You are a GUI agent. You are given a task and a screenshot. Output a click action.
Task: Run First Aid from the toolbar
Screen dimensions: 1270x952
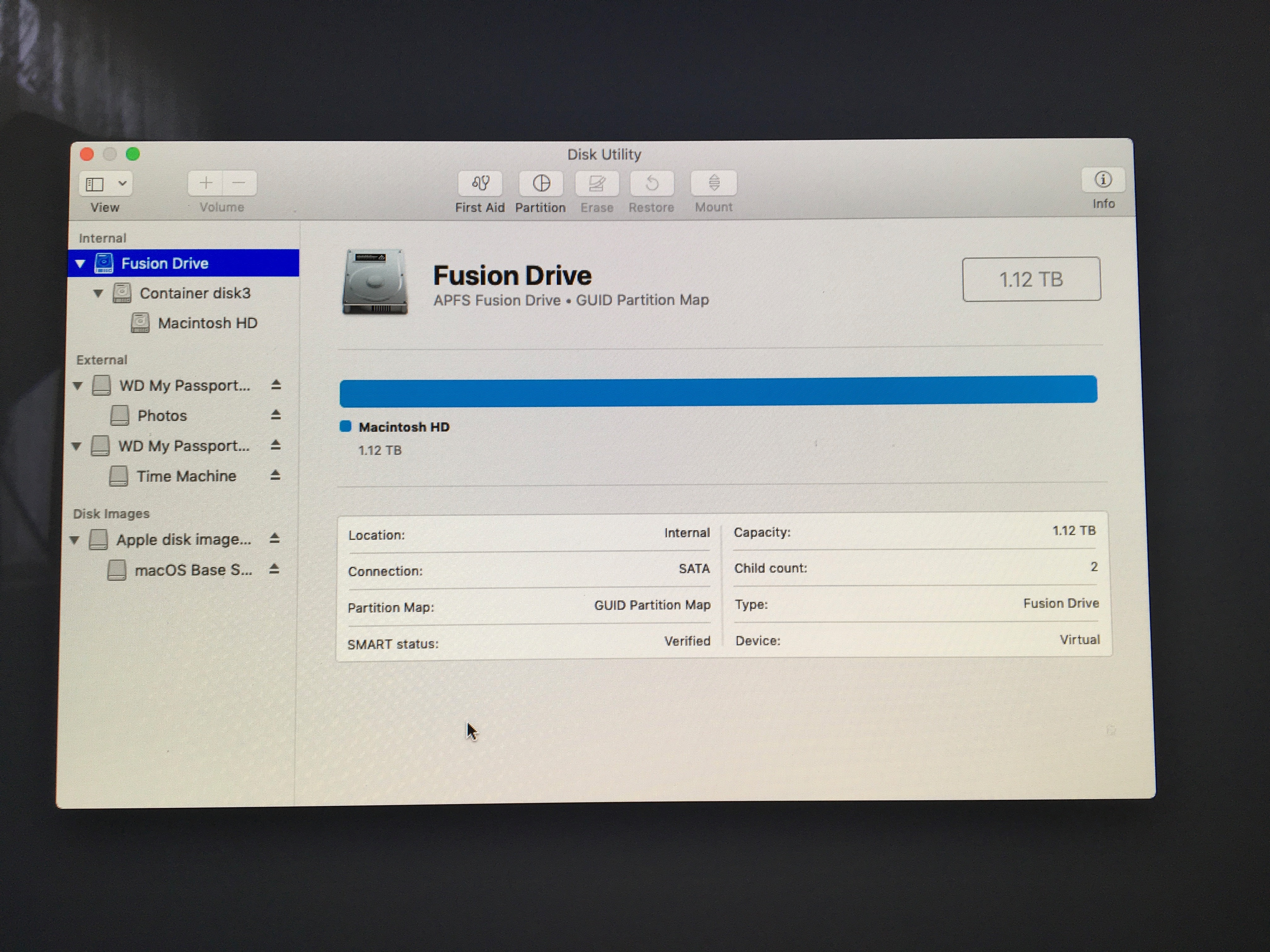(479, 184)
